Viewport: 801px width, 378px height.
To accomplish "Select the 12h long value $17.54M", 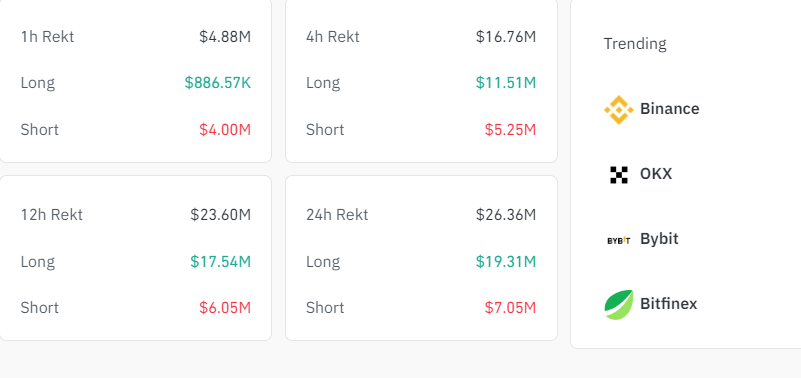I will [x=221, y=262].
